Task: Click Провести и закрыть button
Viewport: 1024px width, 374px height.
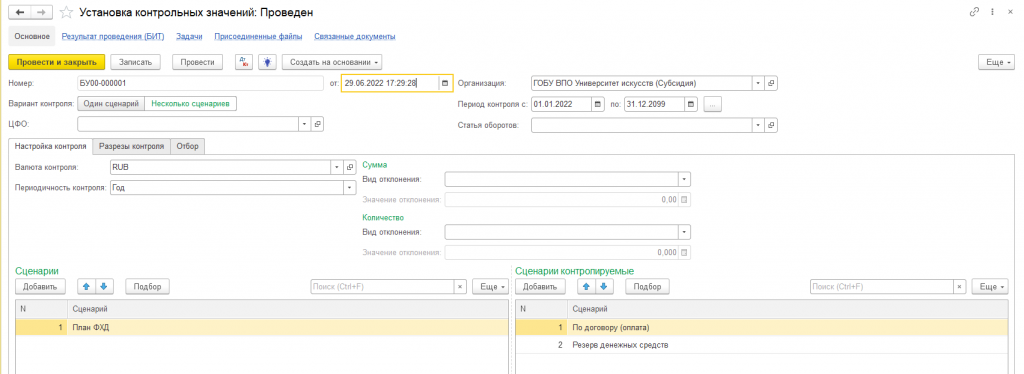Action: pyautogui.click(x=57, y=62)
